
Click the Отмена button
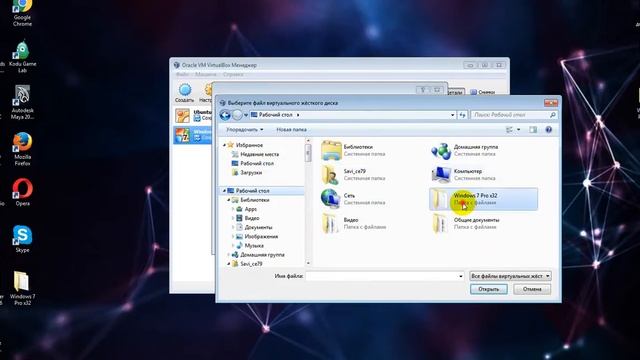[532, 289]
